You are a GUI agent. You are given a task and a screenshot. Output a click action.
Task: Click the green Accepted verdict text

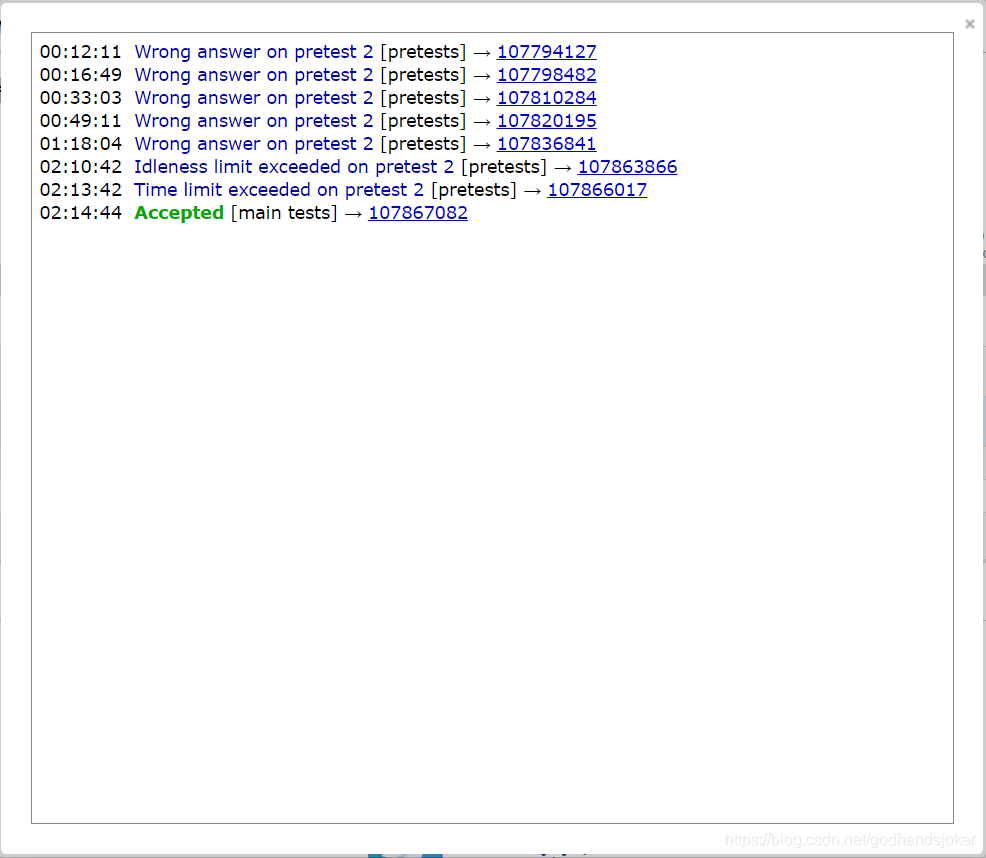point(179,213)
